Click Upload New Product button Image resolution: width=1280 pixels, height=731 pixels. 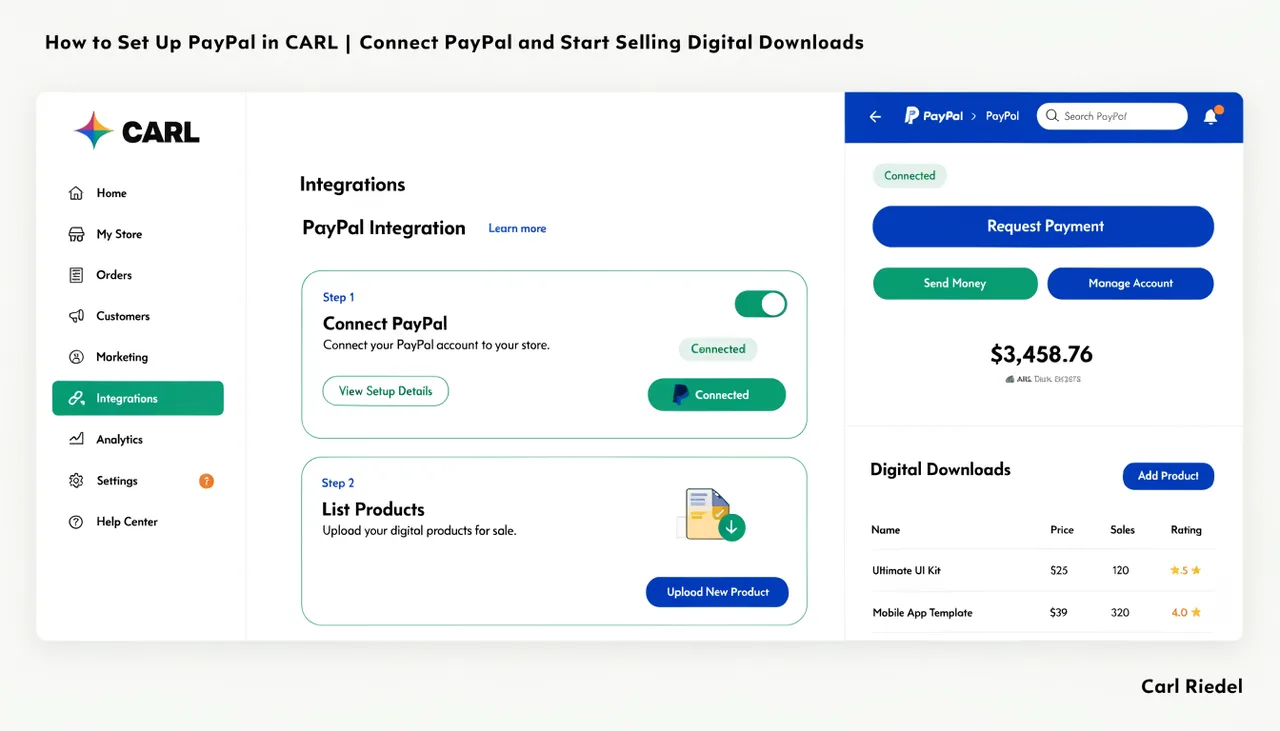(717, 592)
